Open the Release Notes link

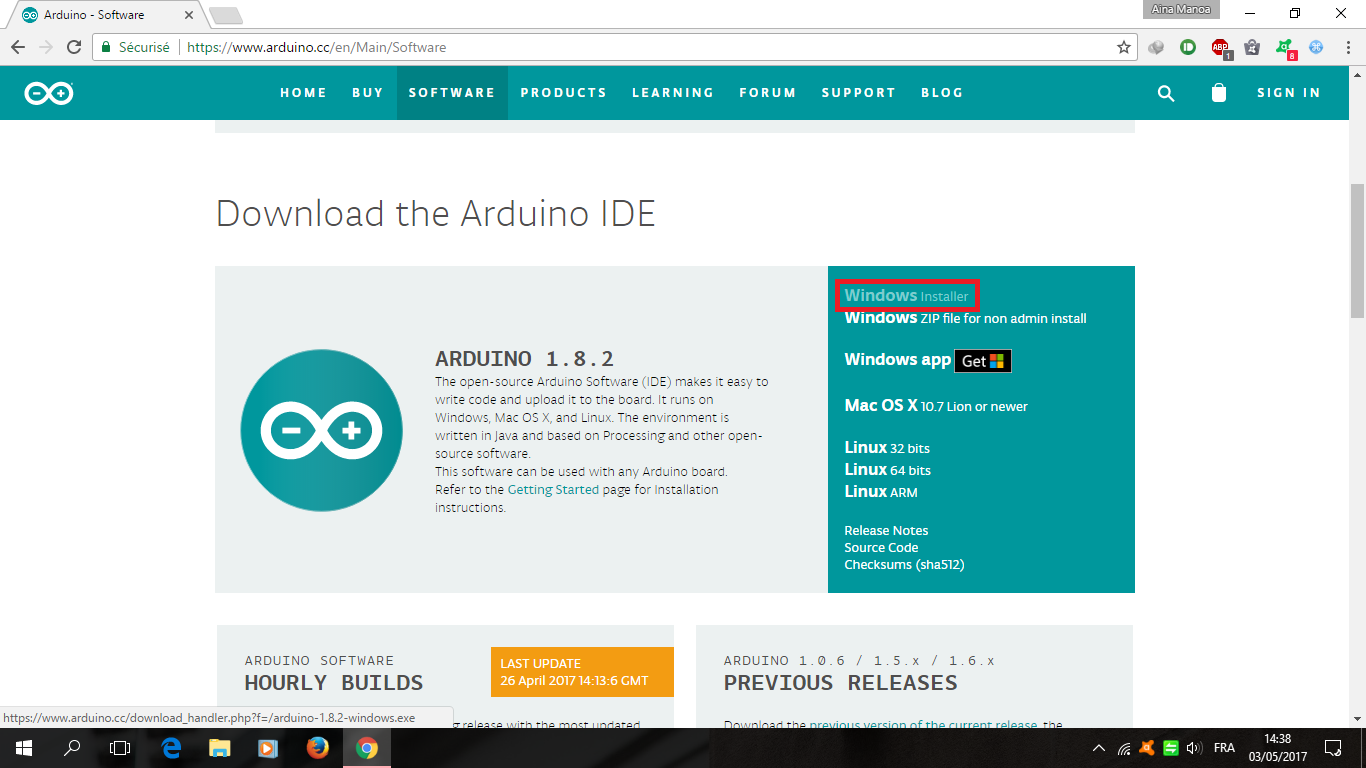tap(886, 530)
